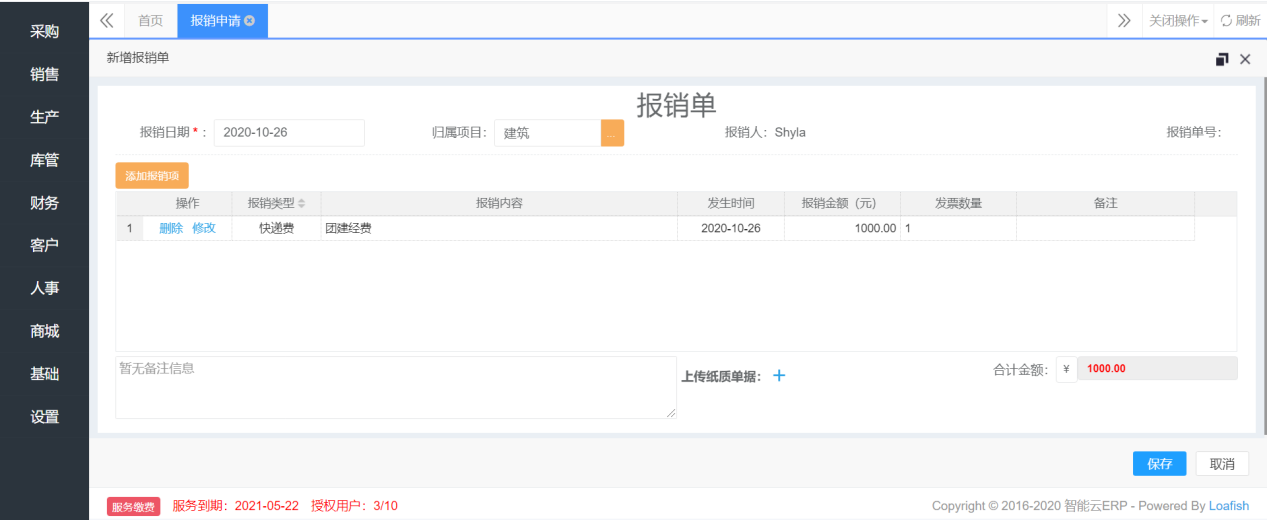
Task: Close the 新增报销单 dialog
Action: 1245,59
